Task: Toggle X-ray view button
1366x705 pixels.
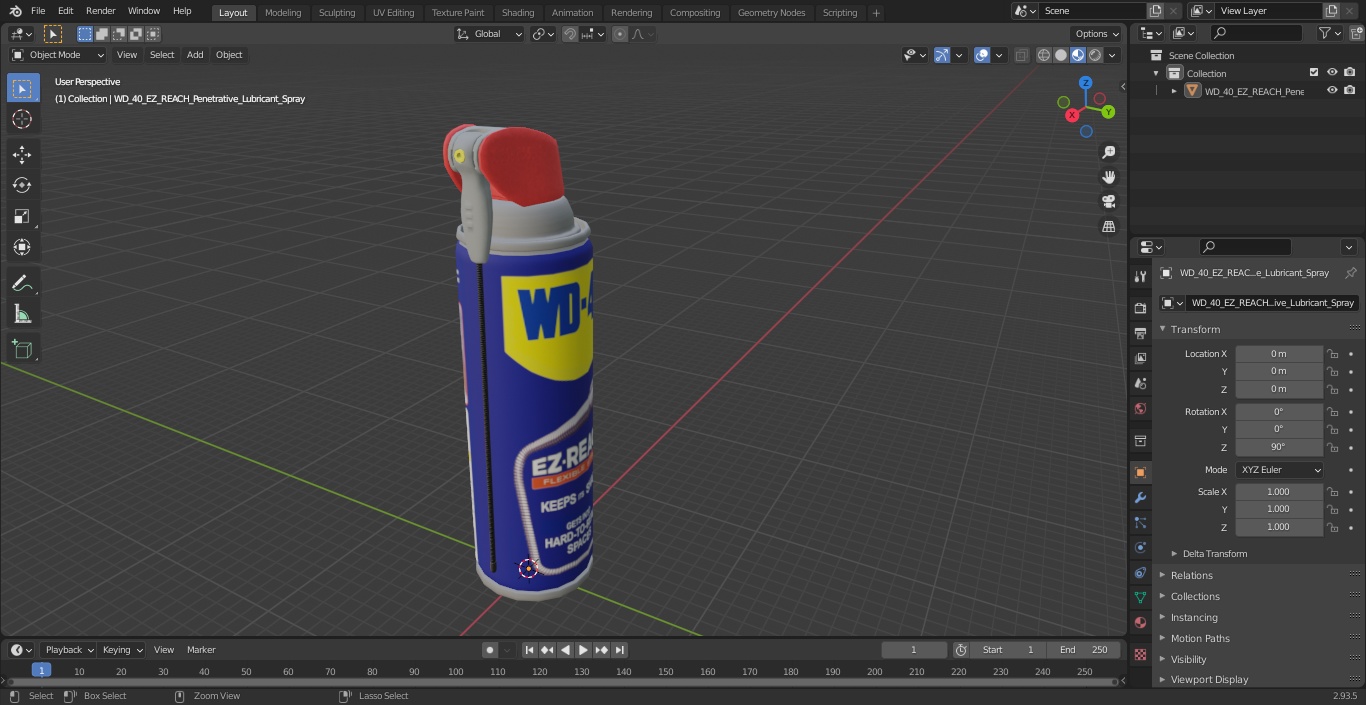Action: [1021, 55]
